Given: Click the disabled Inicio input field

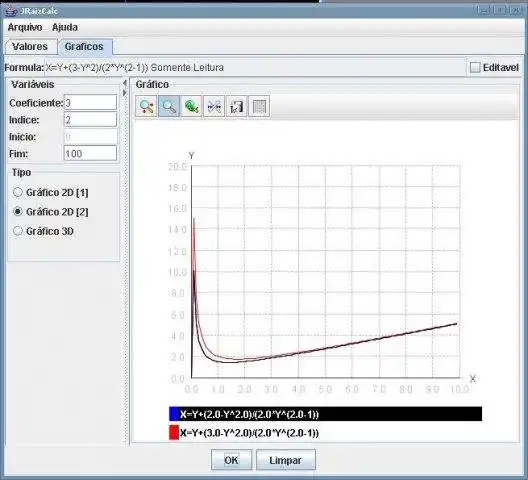Looking at the screenshot, I should (90, 137).
